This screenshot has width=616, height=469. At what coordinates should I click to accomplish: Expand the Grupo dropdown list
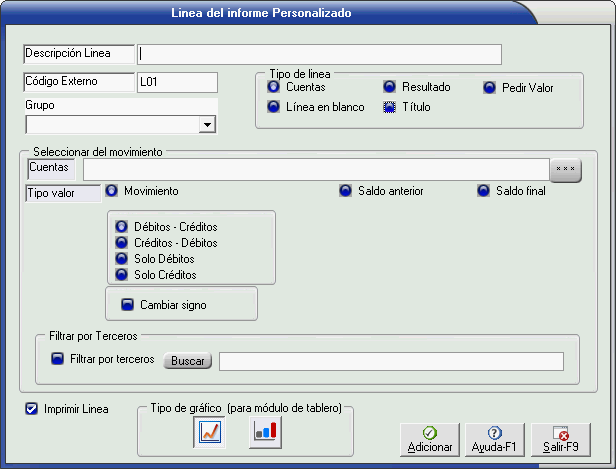point(207,125)
